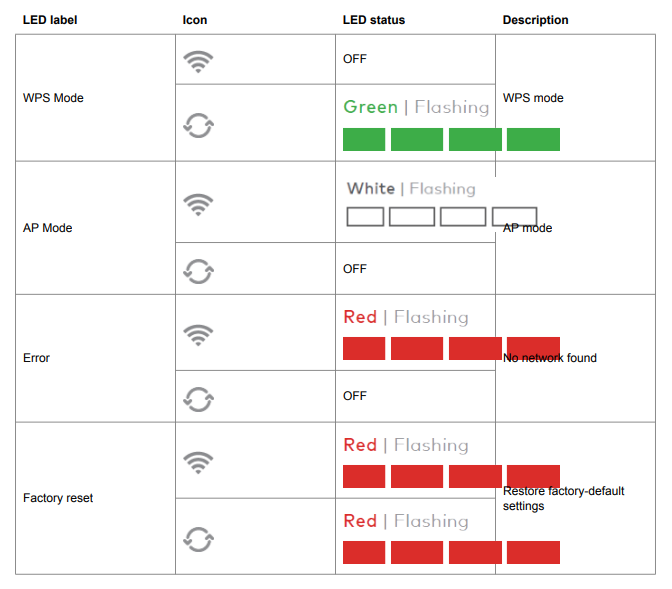Click the first green flashing bar for WPS Mode
Screen dimensions: 672x589
click(364, 139)
